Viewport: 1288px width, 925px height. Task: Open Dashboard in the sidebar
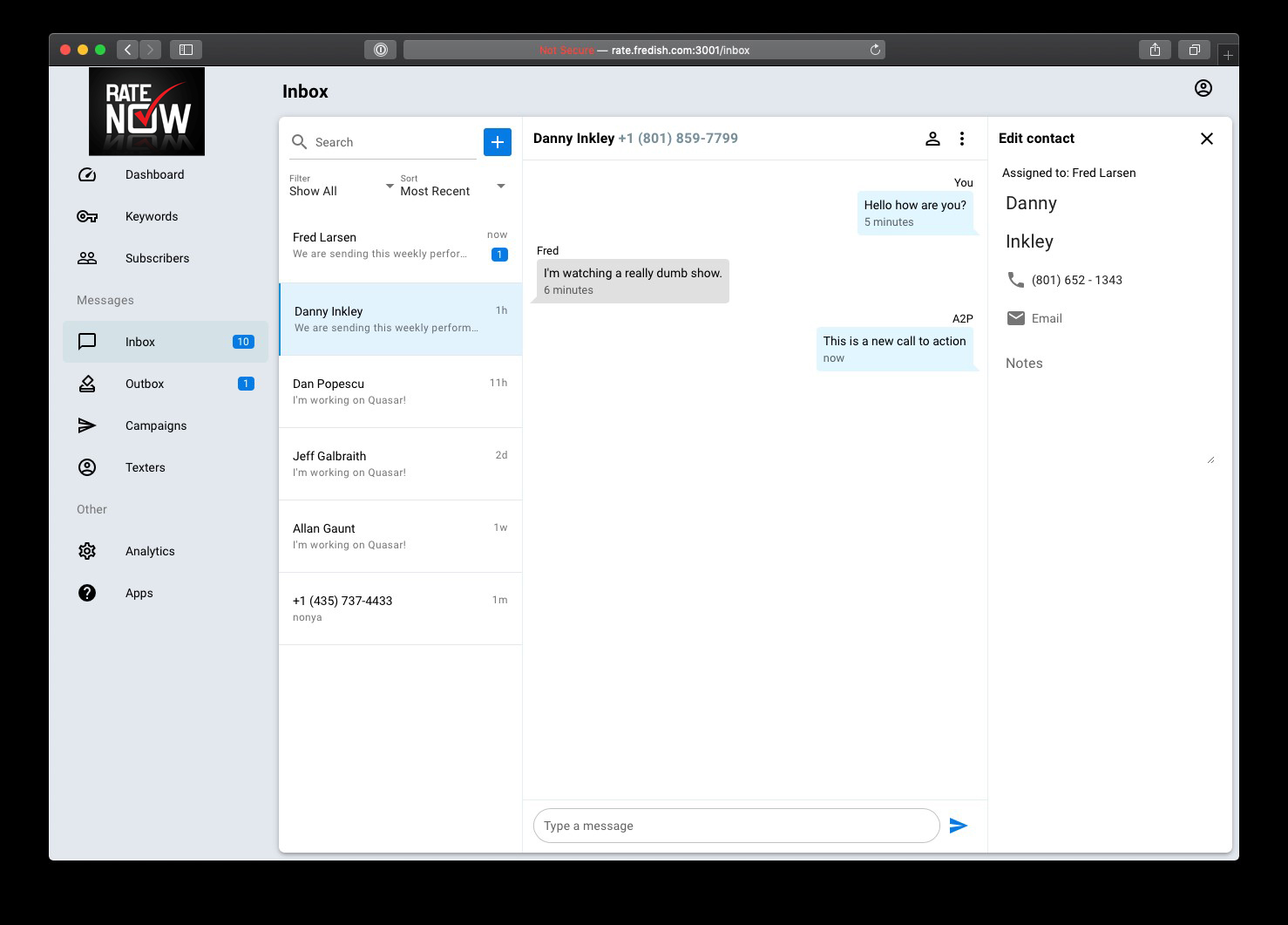point(166,174)
